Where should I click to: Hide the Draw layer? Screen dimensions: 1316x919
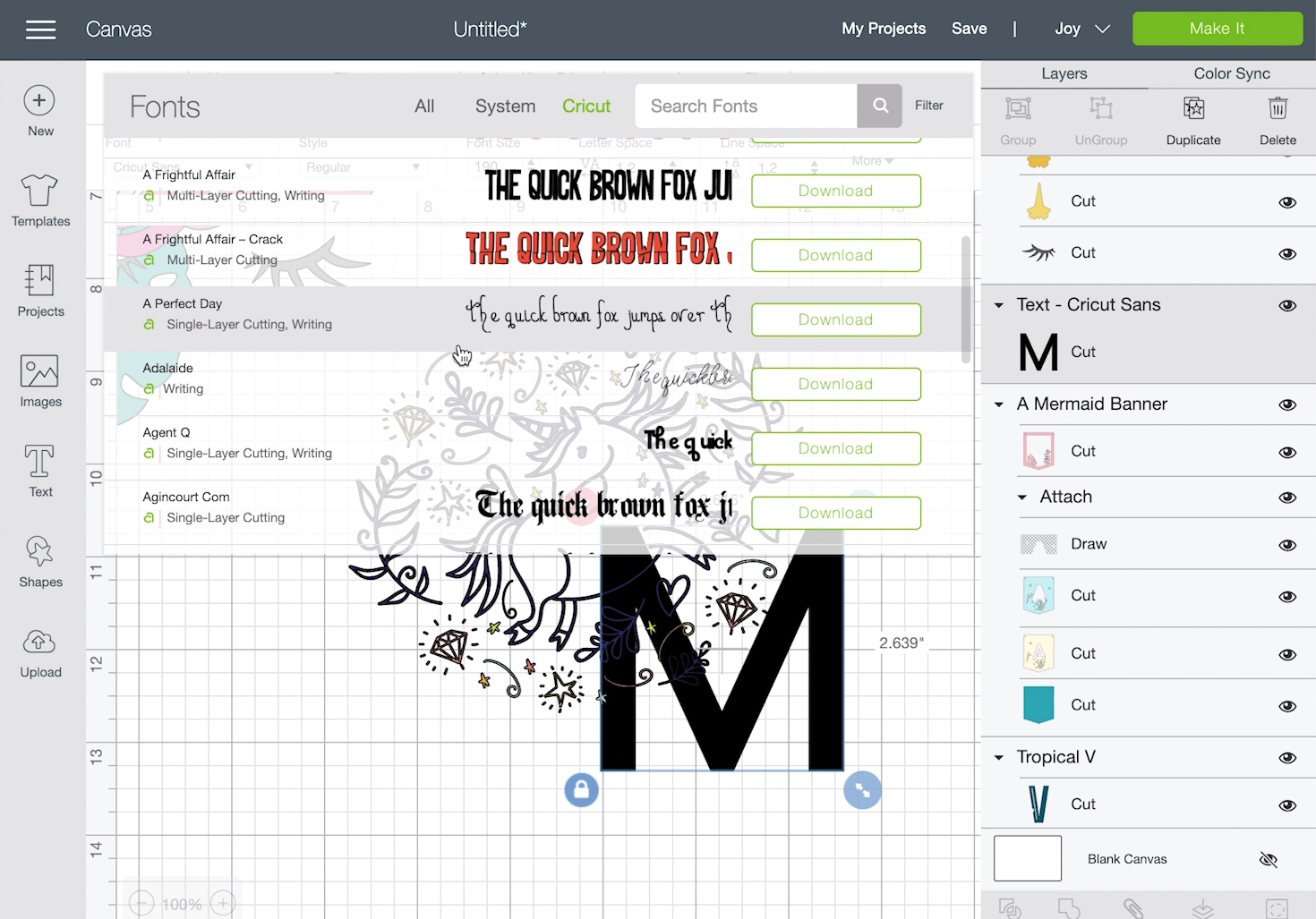[1287, 545]
